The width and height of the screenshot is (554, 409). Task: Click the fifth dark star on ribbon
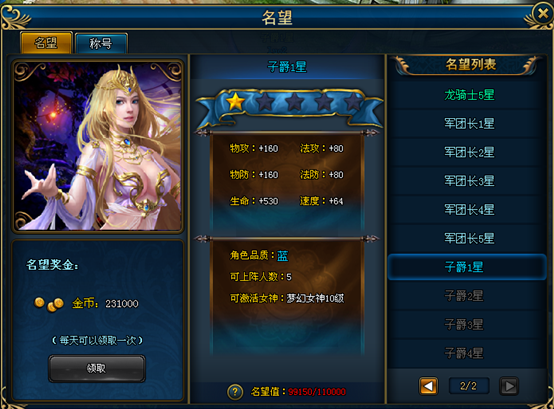point(354,102)
